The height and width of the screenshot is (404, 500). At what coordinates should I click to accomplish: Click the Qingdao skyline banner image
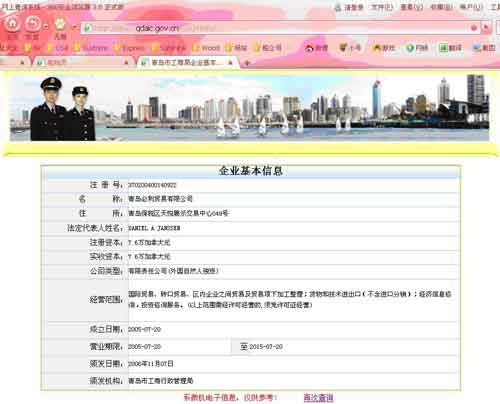click(x=249, y=107)
